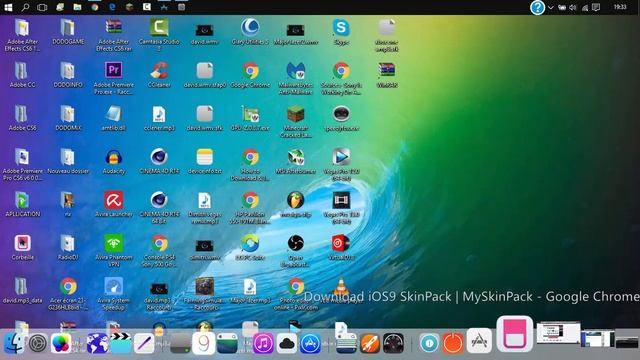Select the Corbeille recycle bin icon

(22, 243)
